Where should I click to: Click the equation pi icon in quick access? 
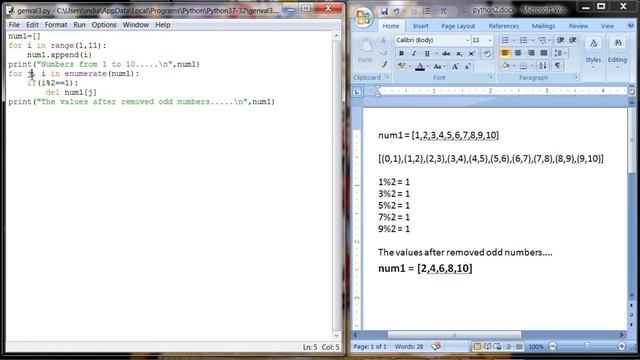(x=443, y=12)
